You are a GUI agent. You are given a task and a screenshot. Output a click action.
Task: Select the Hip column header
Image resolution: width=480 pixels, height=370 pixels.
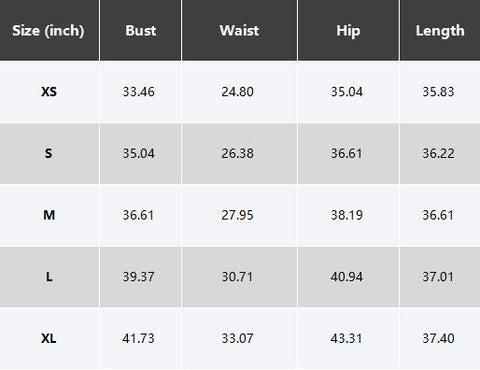pos(348,31)
